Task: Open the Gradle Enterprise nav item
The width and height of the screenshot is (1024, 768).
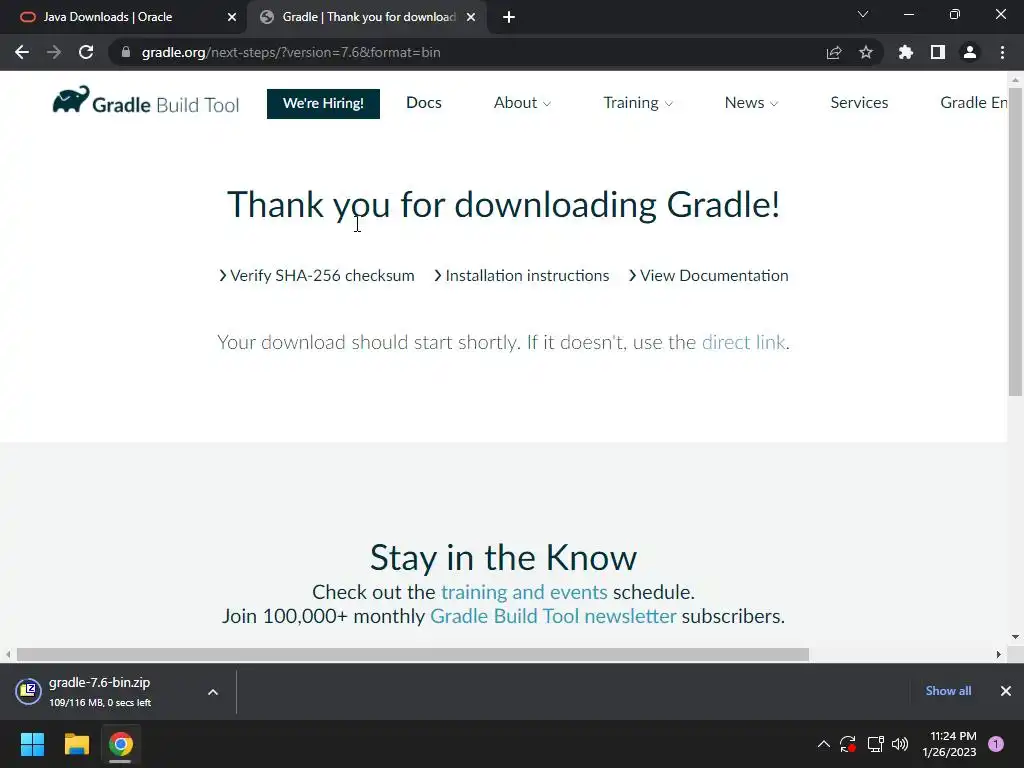Action: coord(973,103)
